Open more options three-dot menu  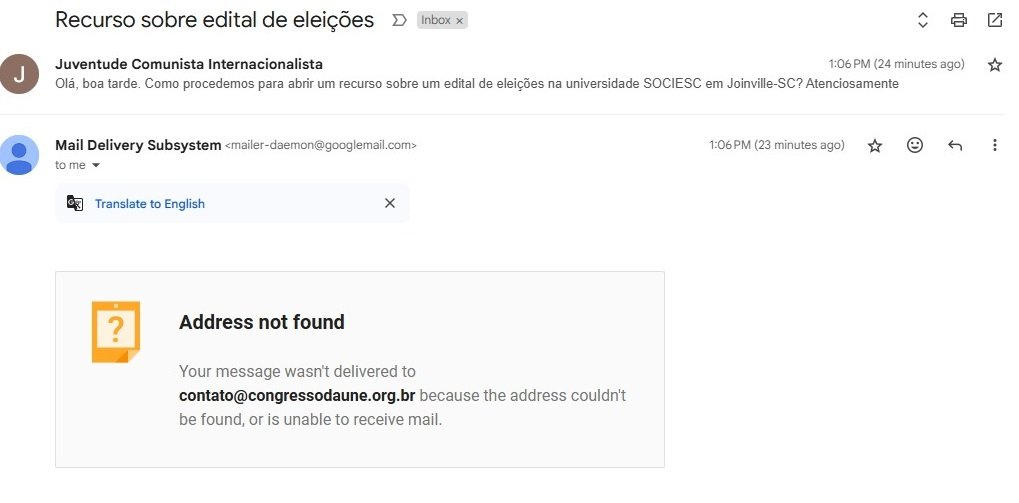[x=994, y=146]
